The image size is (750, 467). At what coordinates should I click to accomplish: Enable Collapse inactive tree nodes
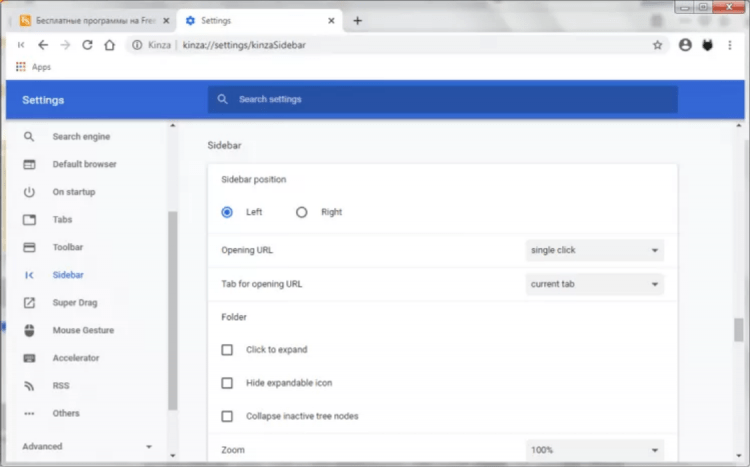tap(227, 416)
